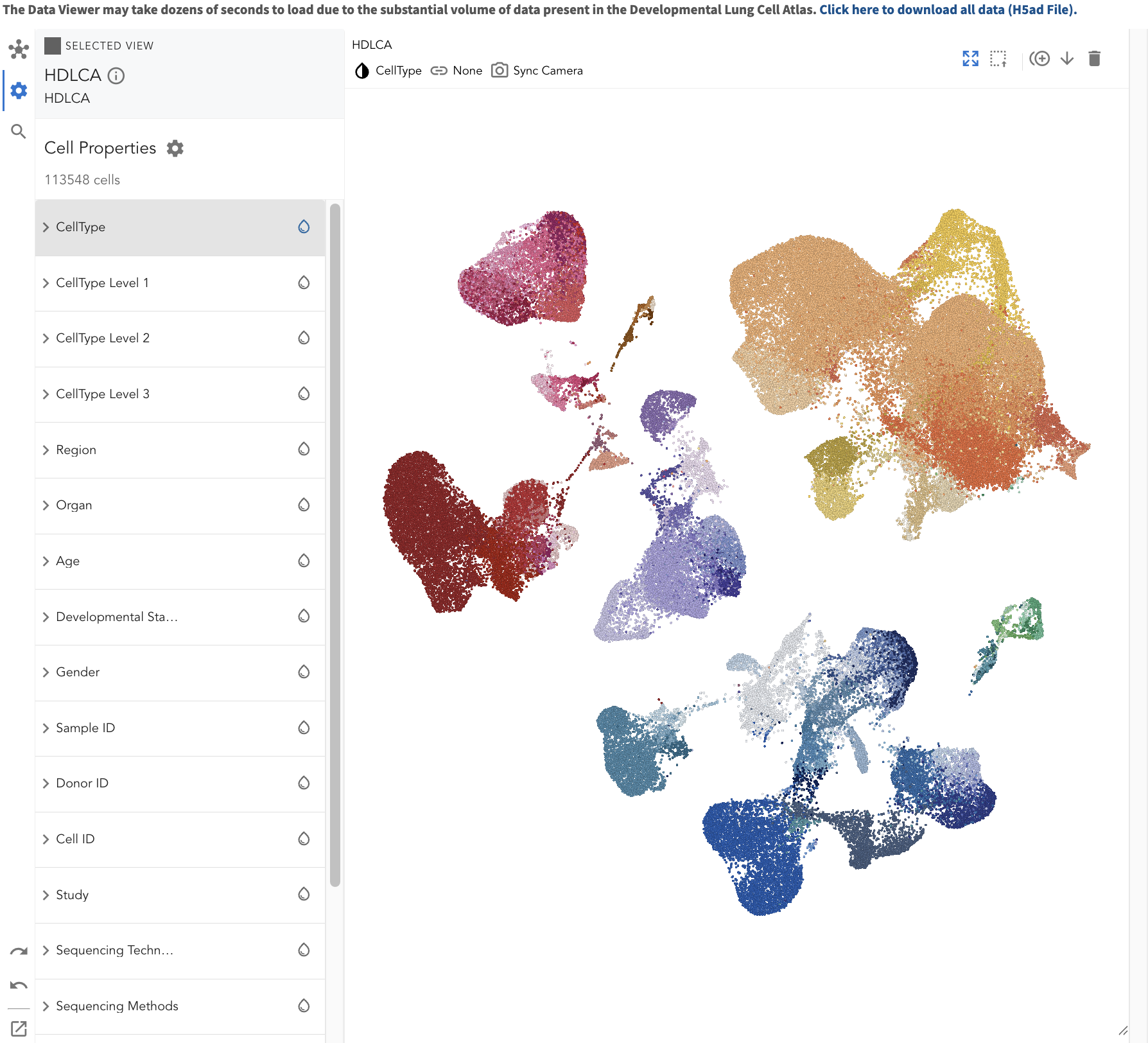Enable color-by droplet for Gender

(304, 672)
